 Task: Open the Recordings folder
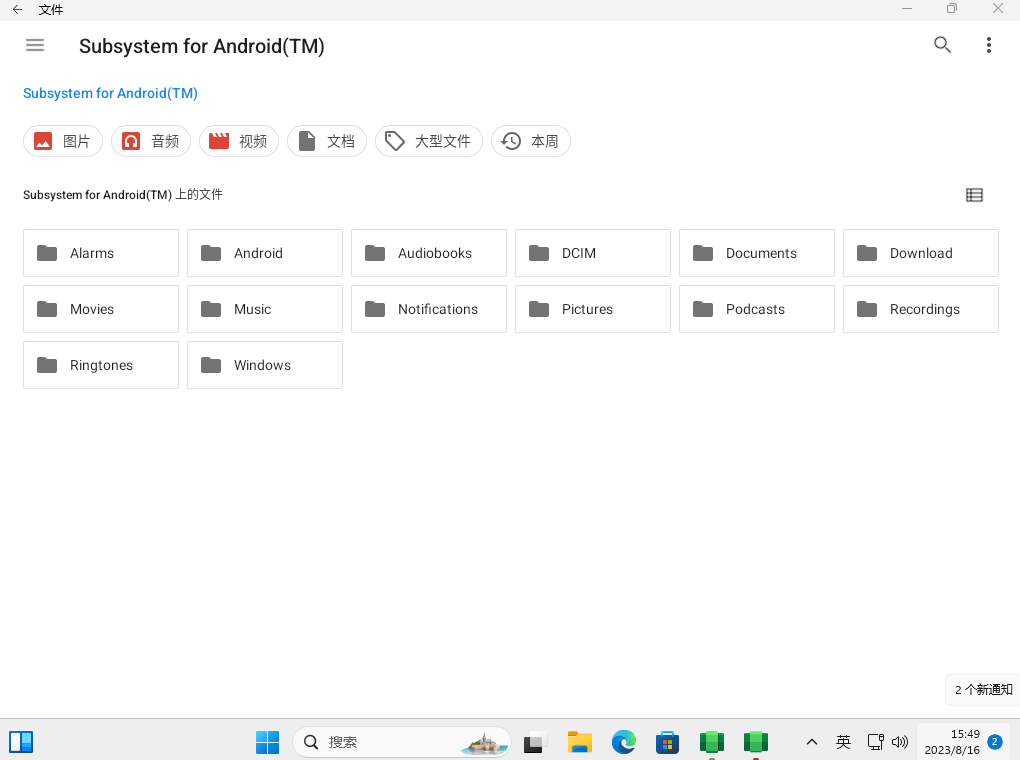[x=921, y=309]
